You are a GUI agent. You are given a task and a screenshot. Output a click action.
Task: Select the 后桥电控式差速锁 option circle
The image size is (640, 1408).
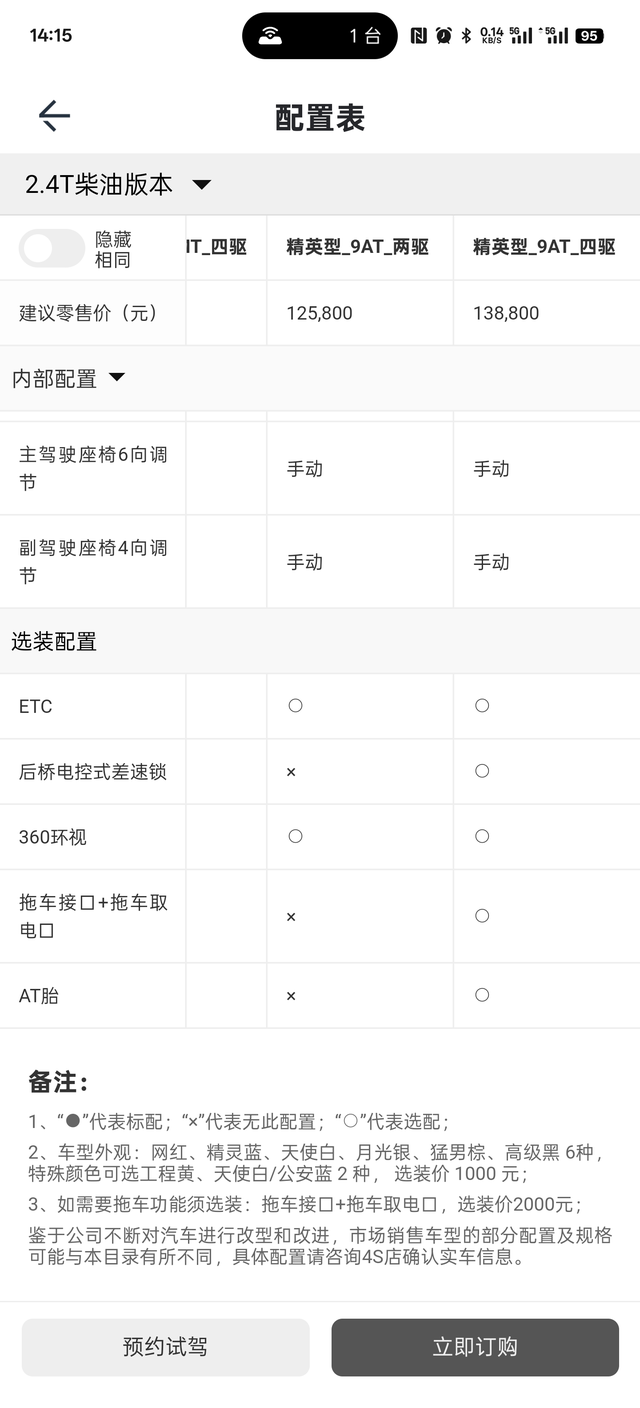(x=481, y=771)
